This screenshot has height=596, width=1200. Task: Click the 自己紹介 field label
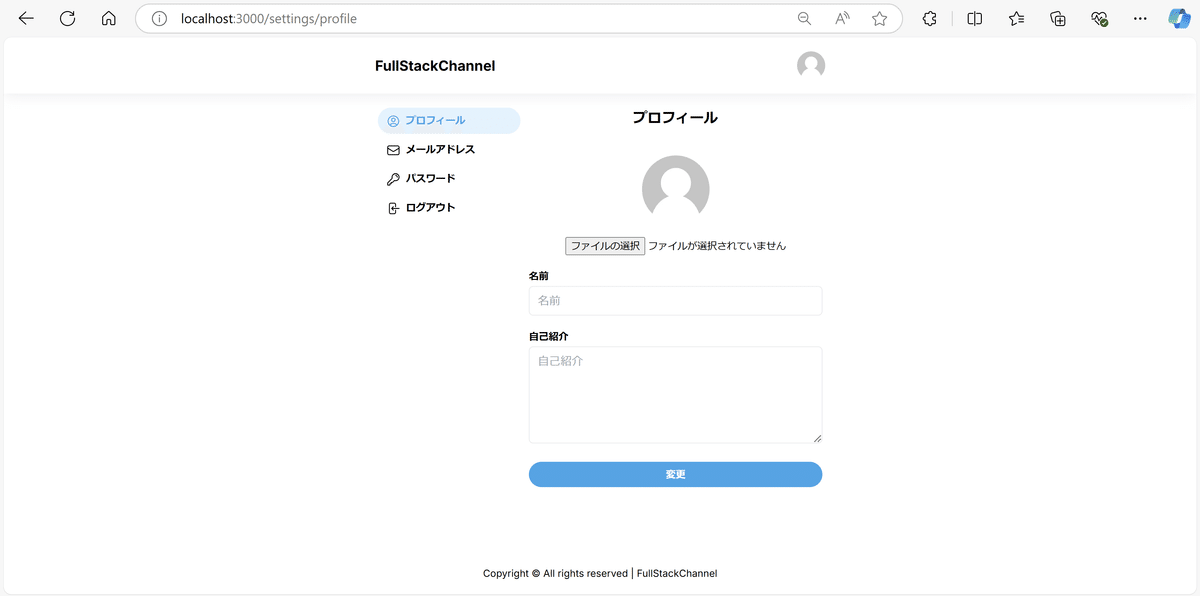coord(548,337)
